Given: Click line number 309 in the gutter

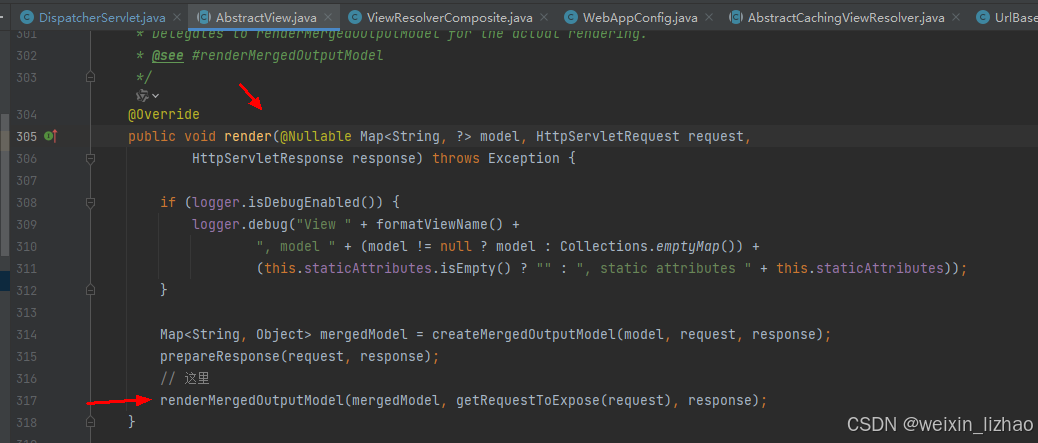Looking at the screenshot, I should pos(25,224).
